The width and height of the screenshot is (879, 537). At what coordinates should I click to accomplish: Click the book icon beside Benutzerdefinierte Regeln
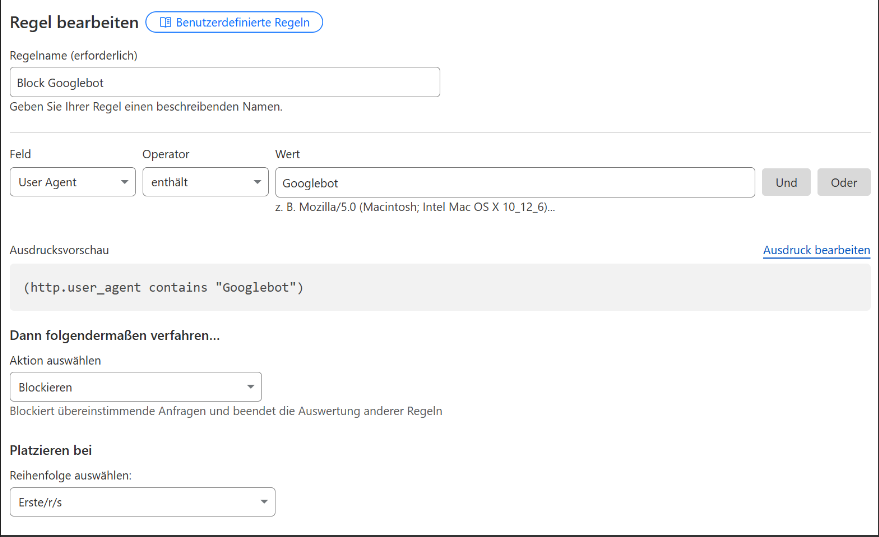[x=165, y=22]
